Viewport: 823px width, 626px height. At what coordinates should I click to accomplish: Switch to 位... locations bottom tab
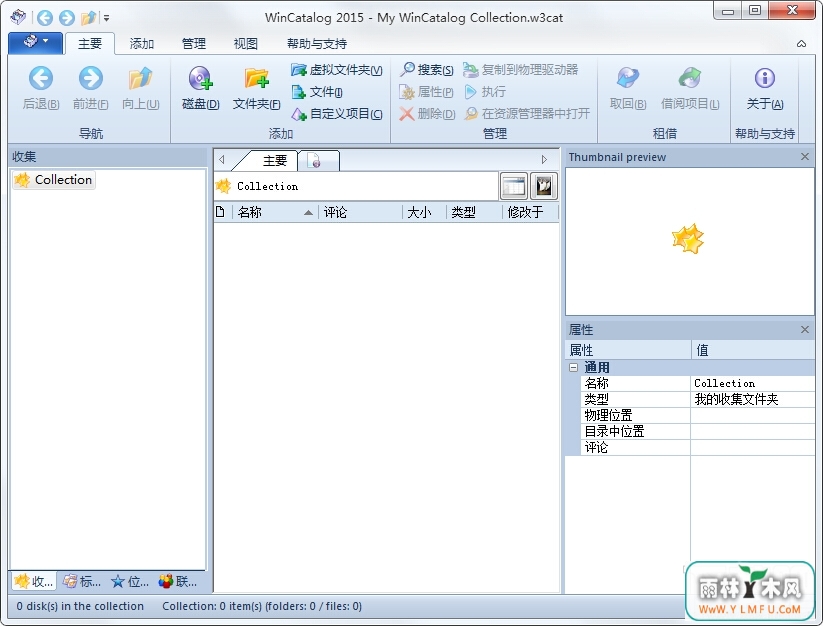click(x=130, y=581)
